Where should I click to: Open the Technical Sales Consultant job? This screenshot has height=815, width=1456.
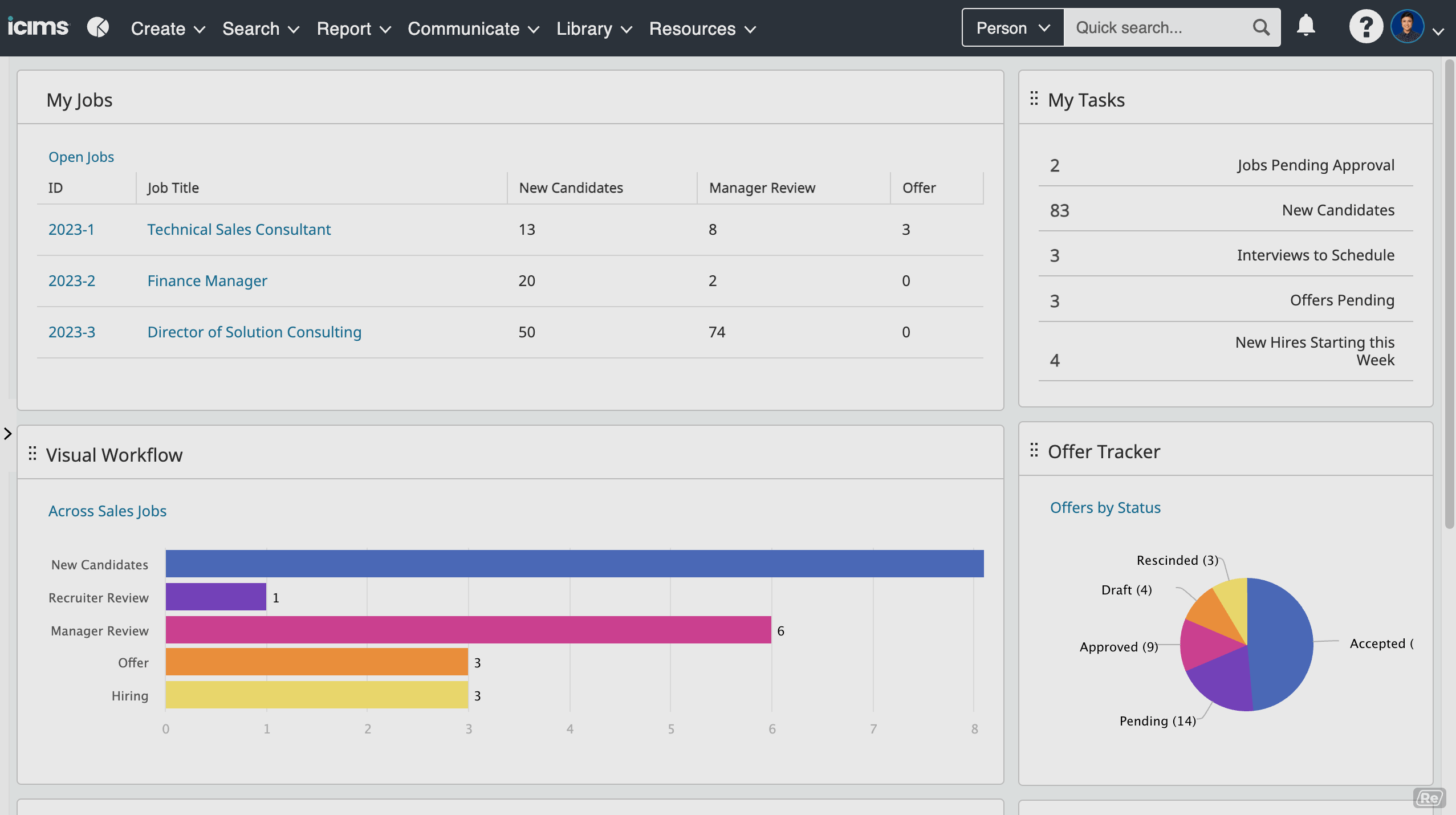239,229
